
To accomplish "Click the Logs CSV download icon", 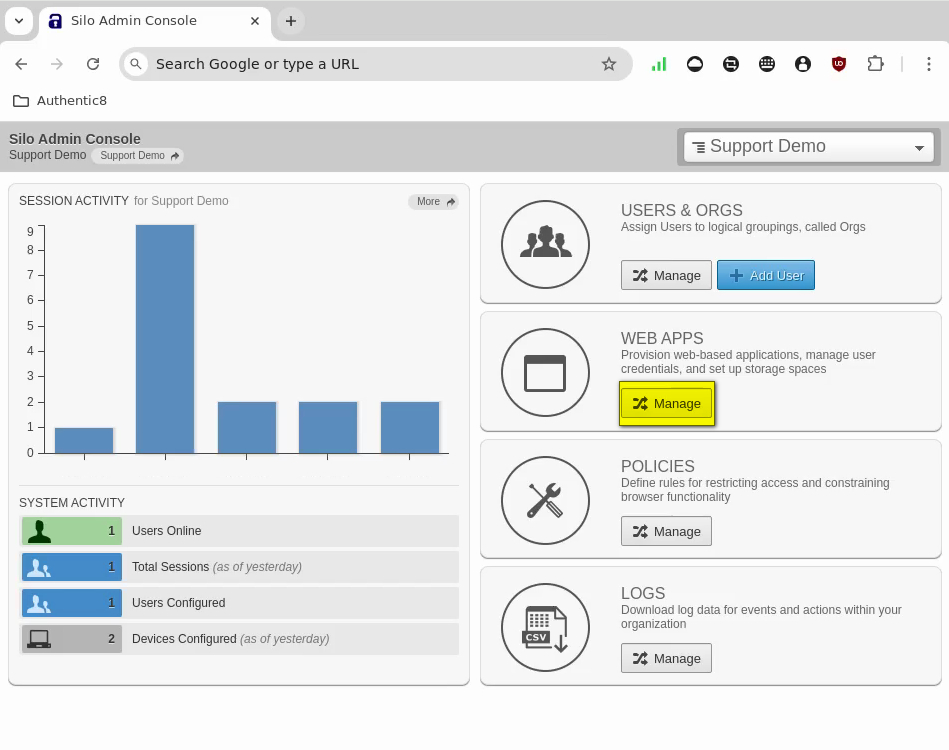I will 545,628.
